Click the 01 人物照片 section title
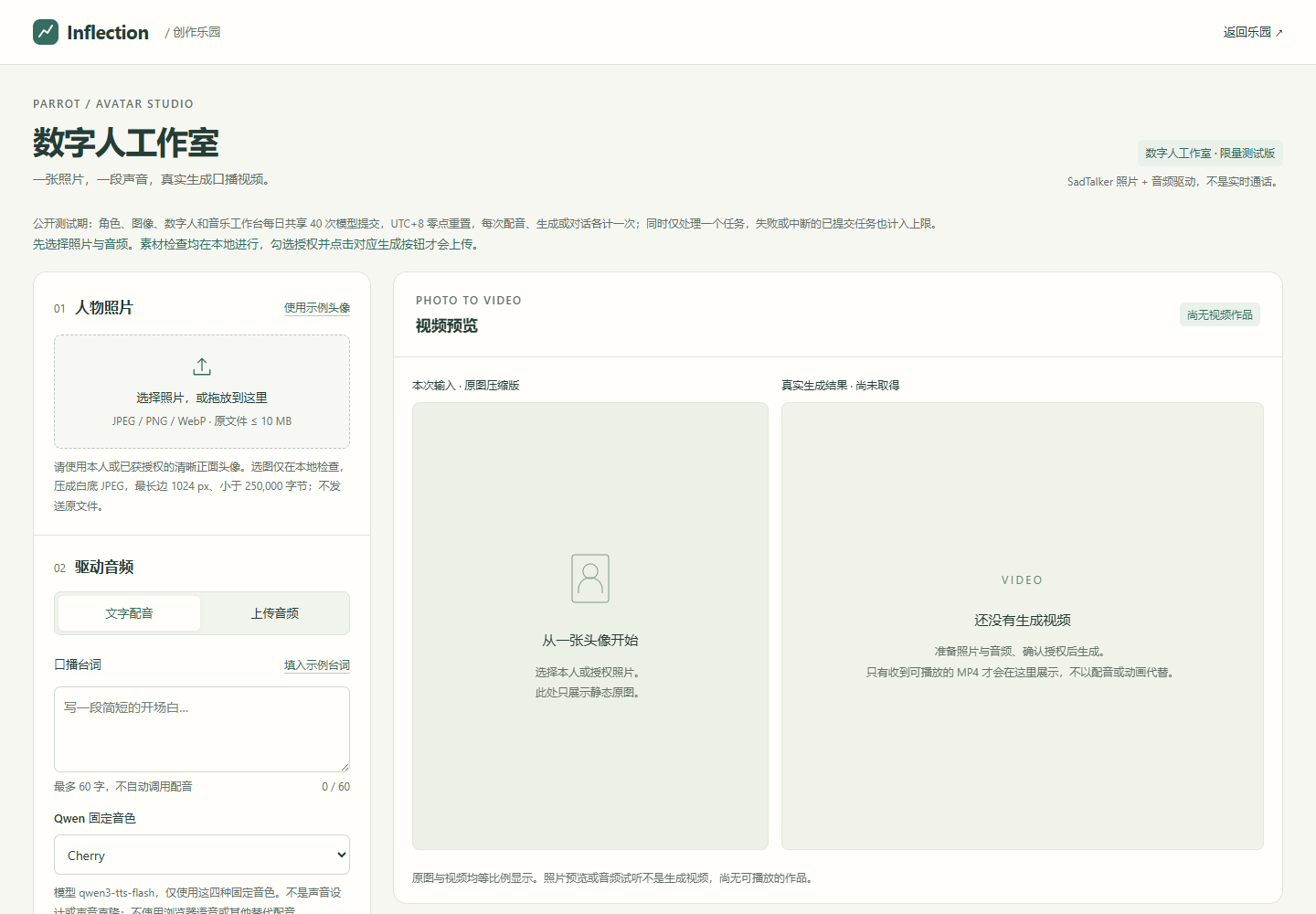 coord(93,308)
